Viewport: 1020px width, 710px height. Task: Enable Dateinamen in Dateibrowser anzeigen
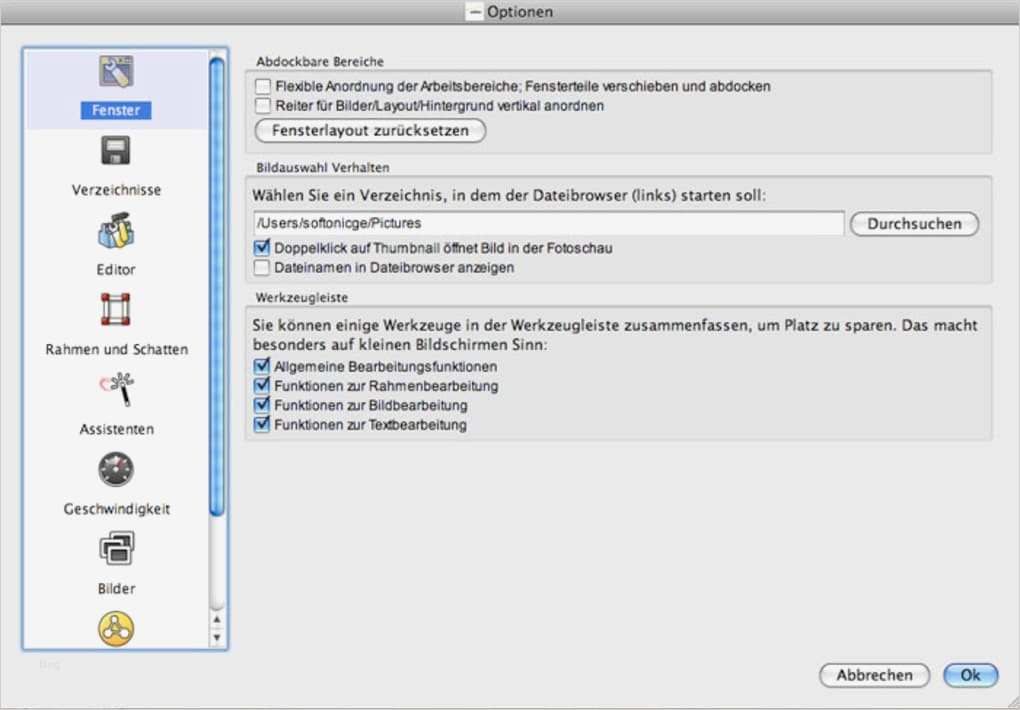coord(261,266)
